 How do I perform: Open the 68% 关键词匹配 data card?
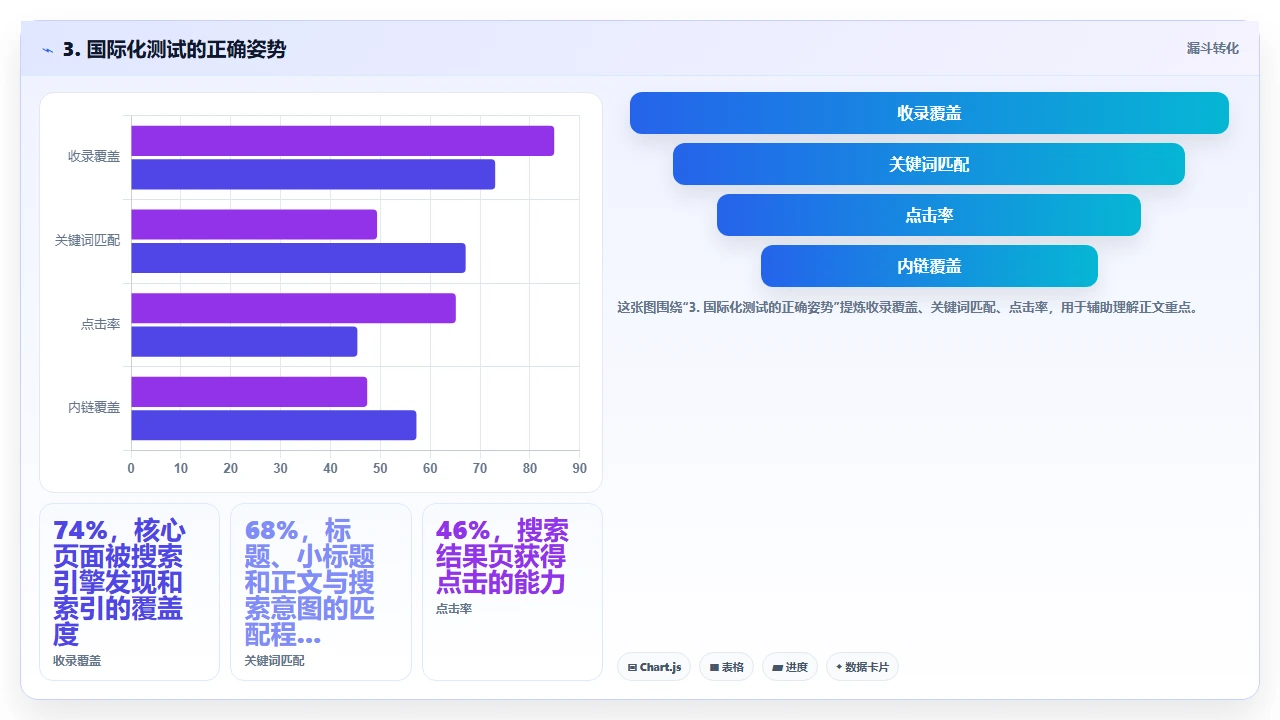point(321,592)
